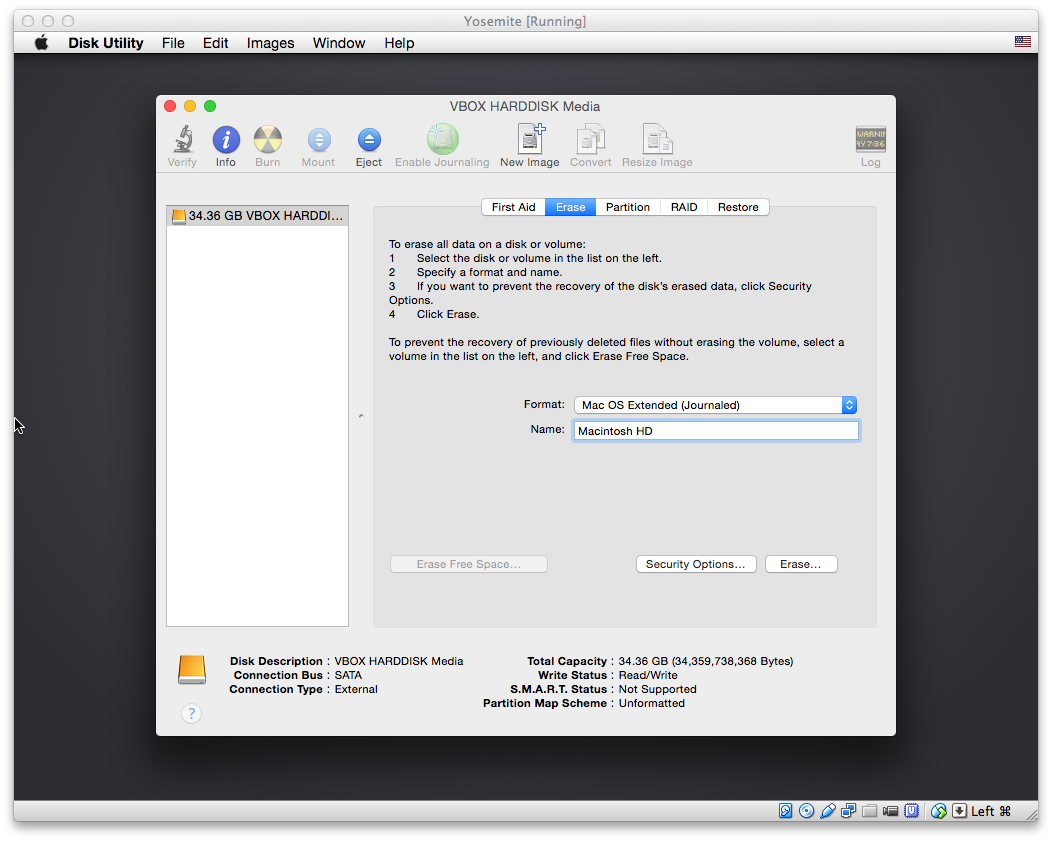Image resolution: width=1052 pixels, height=841 pixels.
Task: Click the Verify microscope icon
Action: point(182,140)
